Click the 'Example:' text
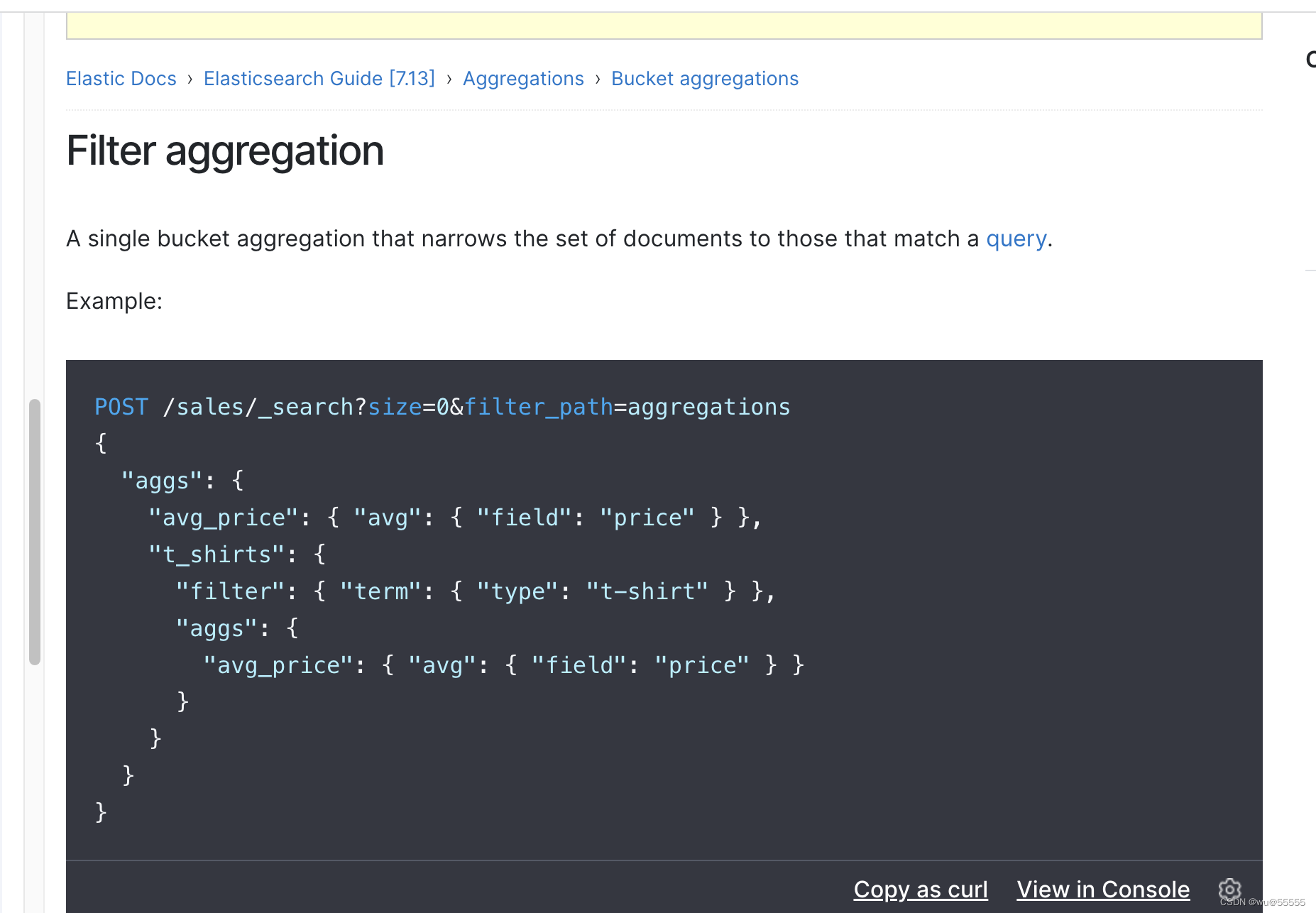 114,302
